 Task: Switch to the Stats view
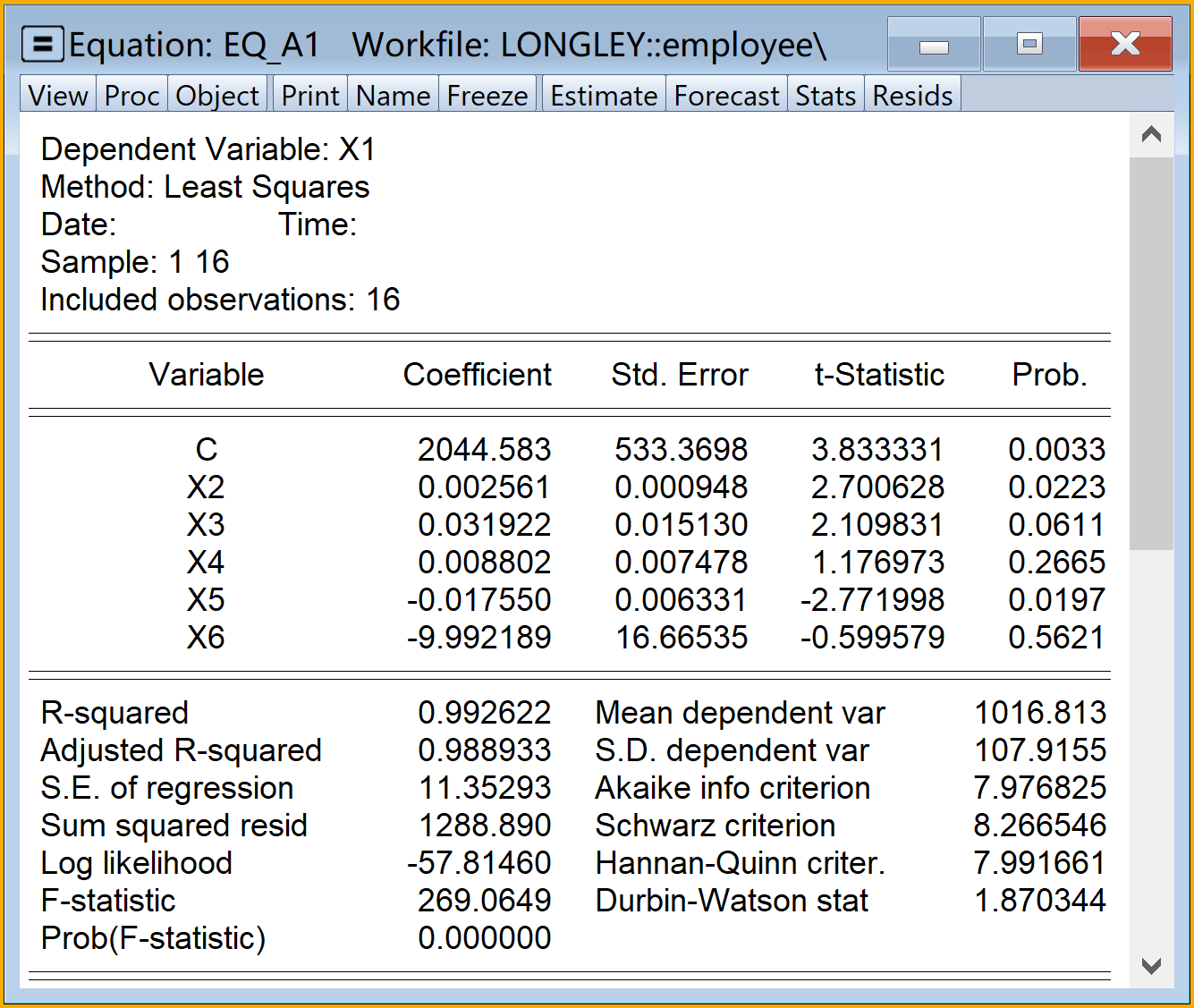(x=826, y=95)
